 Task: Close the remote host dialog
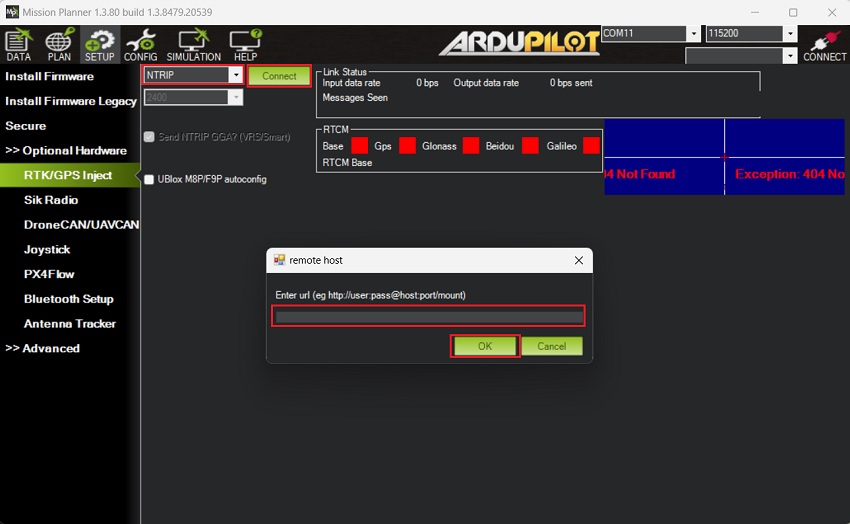[578, 260]
